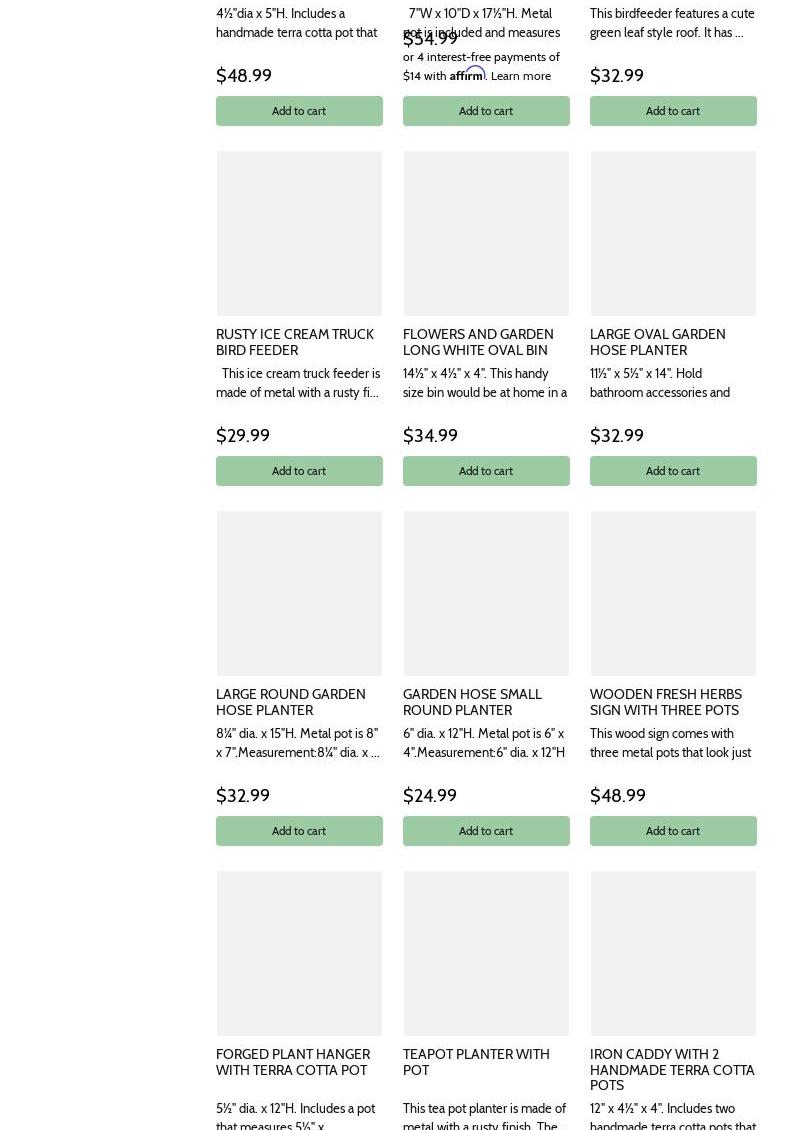Add Garden Hose Small Round Planter to cart
Image resolution: width=785 pixels, height=1130 pixels.
point(486,831)
